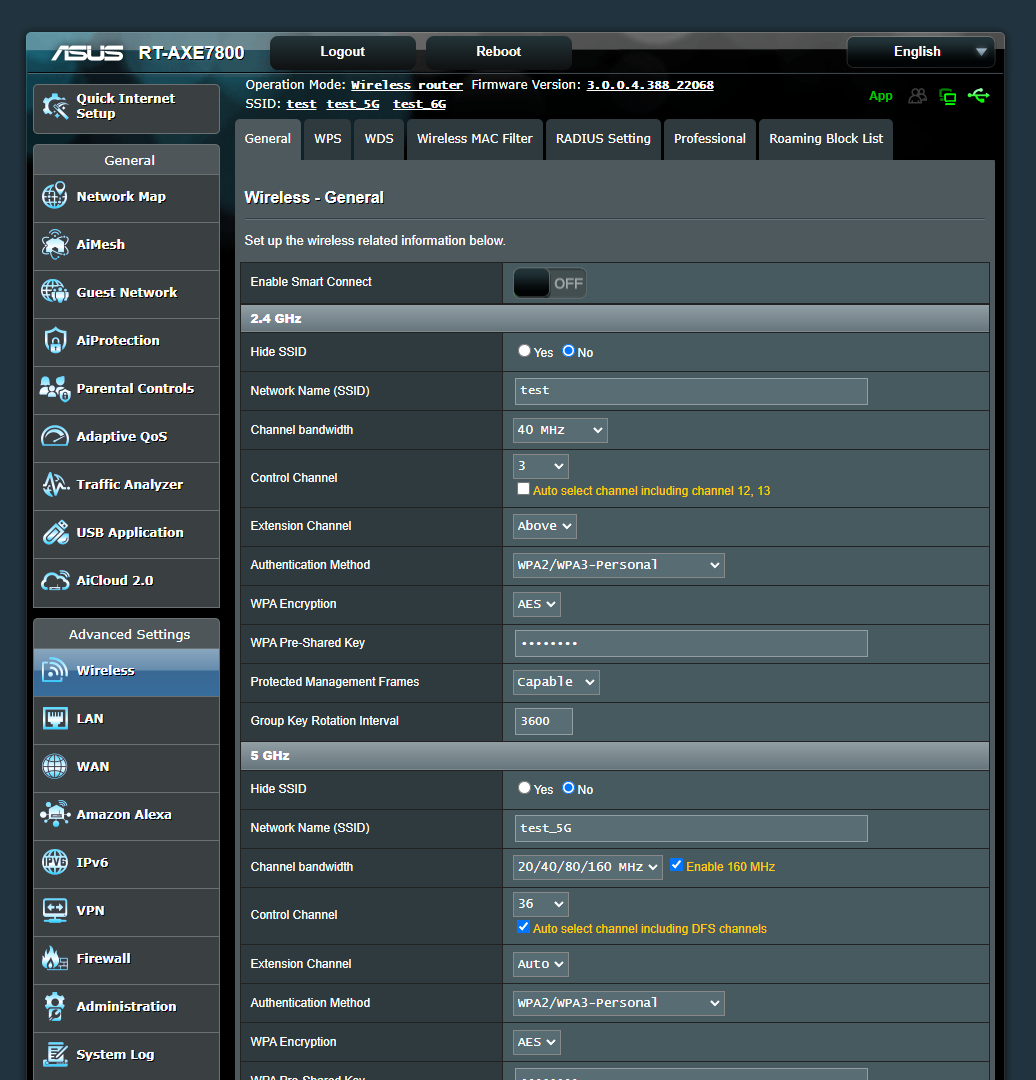The height and width of the screenshot is (1080, 1036).
Task: Open the IPv6 icon
Action: (x=55, y=862)
